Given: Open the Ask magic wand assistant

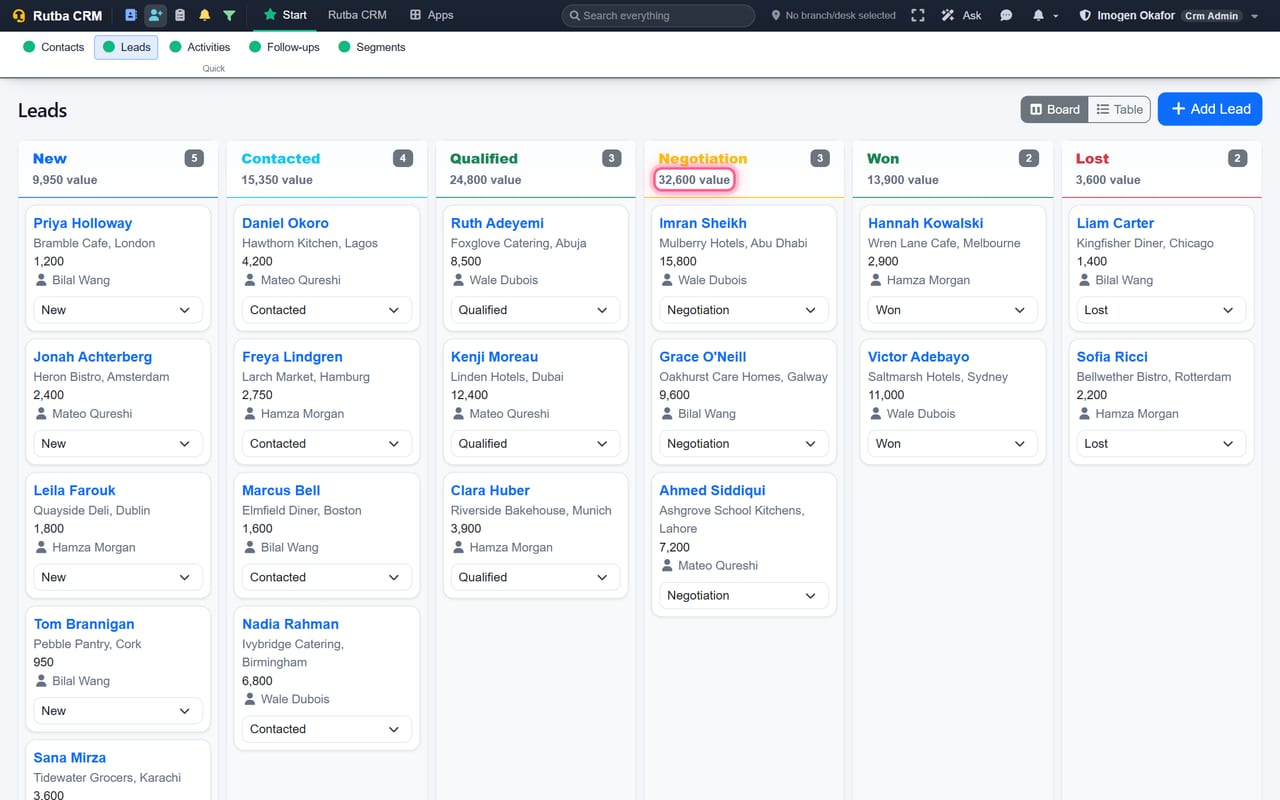Looking at the screenshot, I should coord(961,15).
